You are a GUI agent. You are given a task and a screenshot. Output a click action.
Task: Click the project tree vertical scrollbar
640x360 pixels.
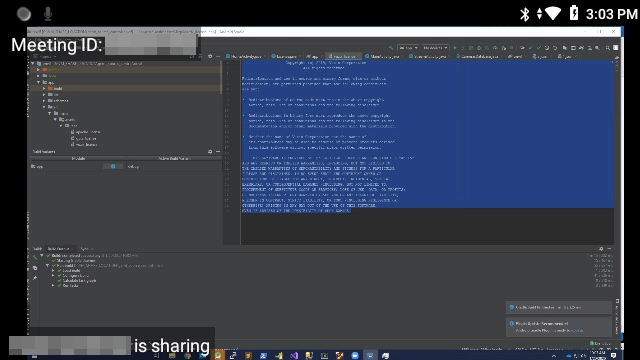tap(221, 78)
